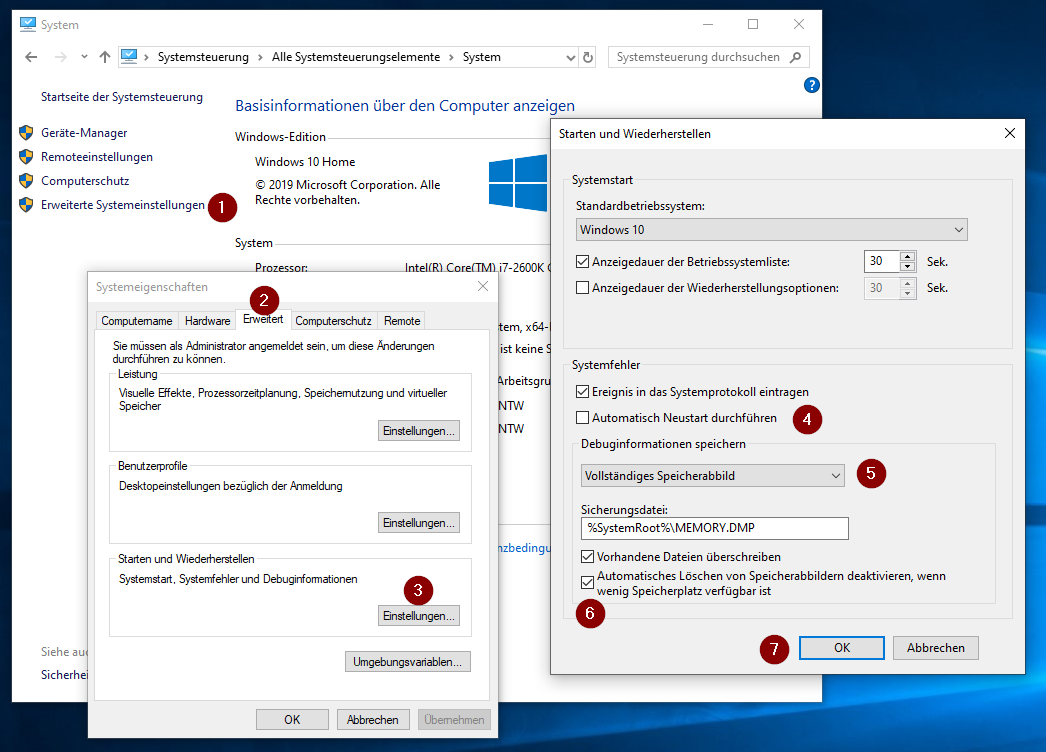Expand breadcrumb arrow after Systemsteuerung

pos(260,57)
